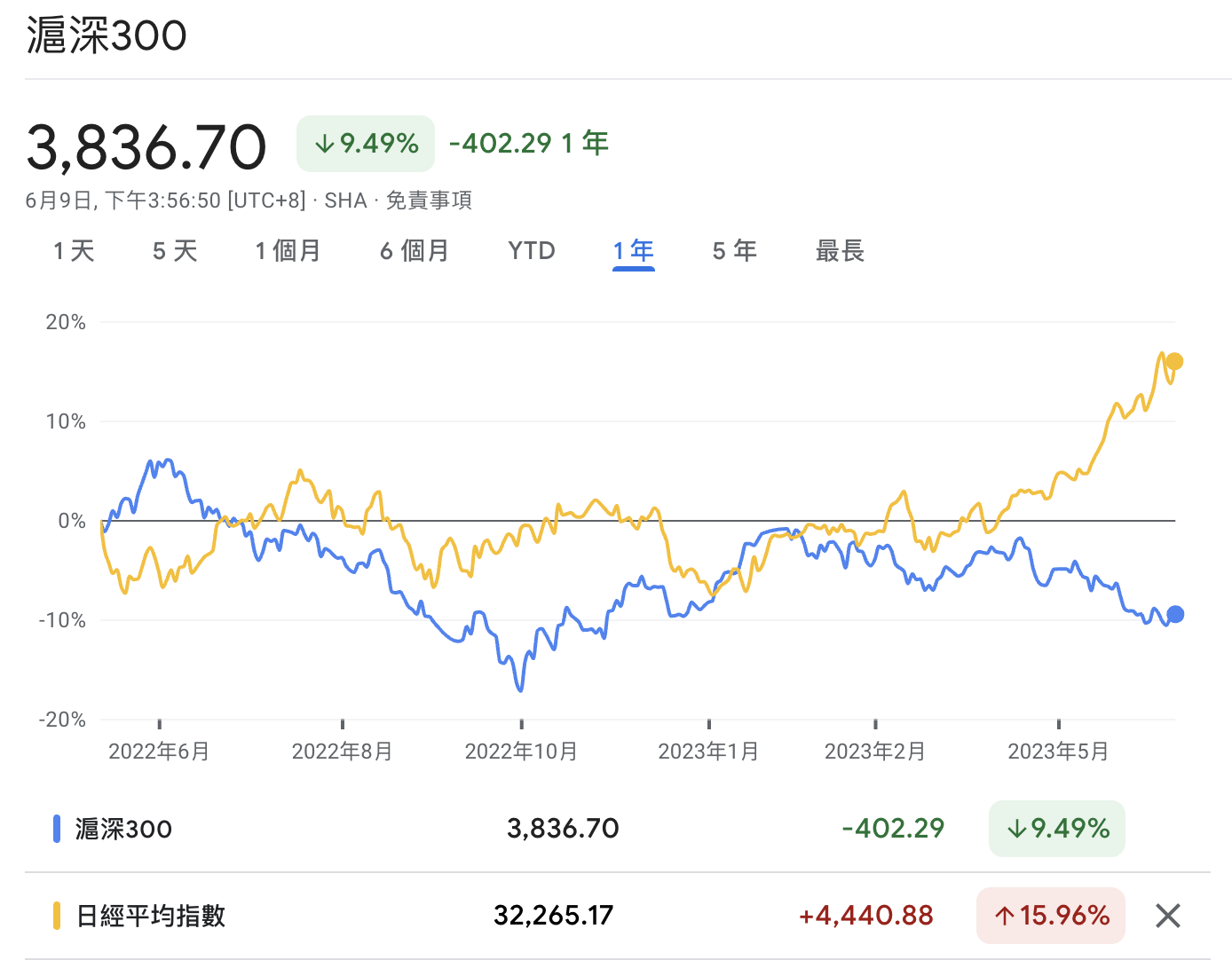
Task: Choose the 1 個月 range tab
Action: coord(288,251)
